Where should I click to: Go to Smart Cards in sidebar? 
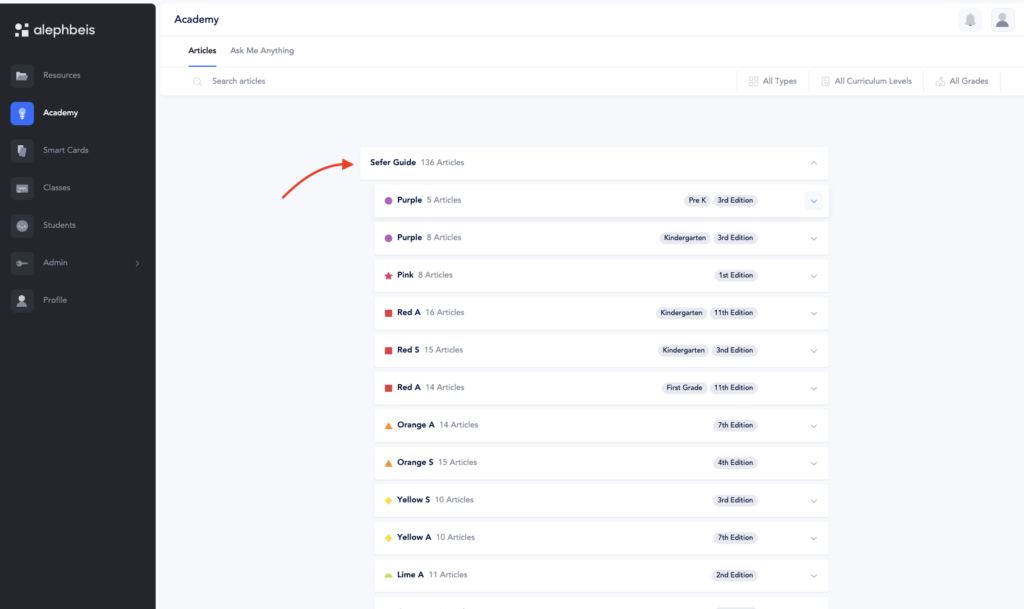pyautogui.click(x=66, y=150)
